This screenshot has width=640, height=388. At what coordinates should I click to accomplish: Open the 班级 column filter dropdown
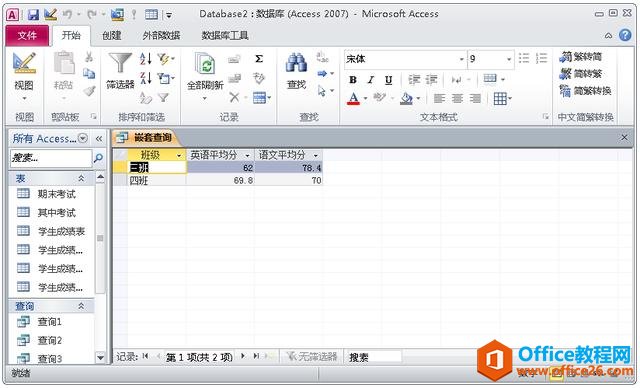(179, 155)
